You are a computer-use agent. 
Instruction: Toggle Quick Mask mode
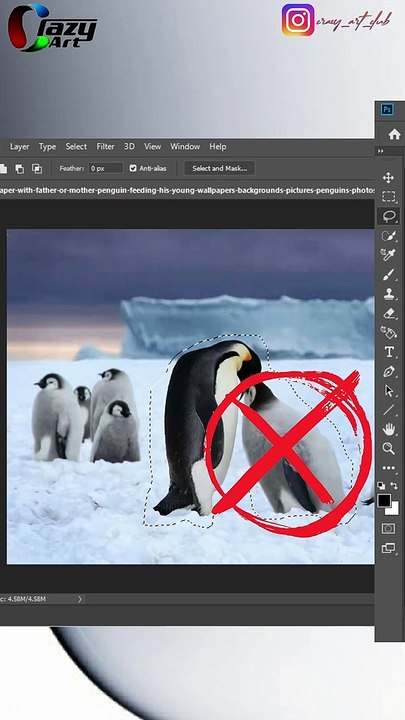tap(388, 529)
